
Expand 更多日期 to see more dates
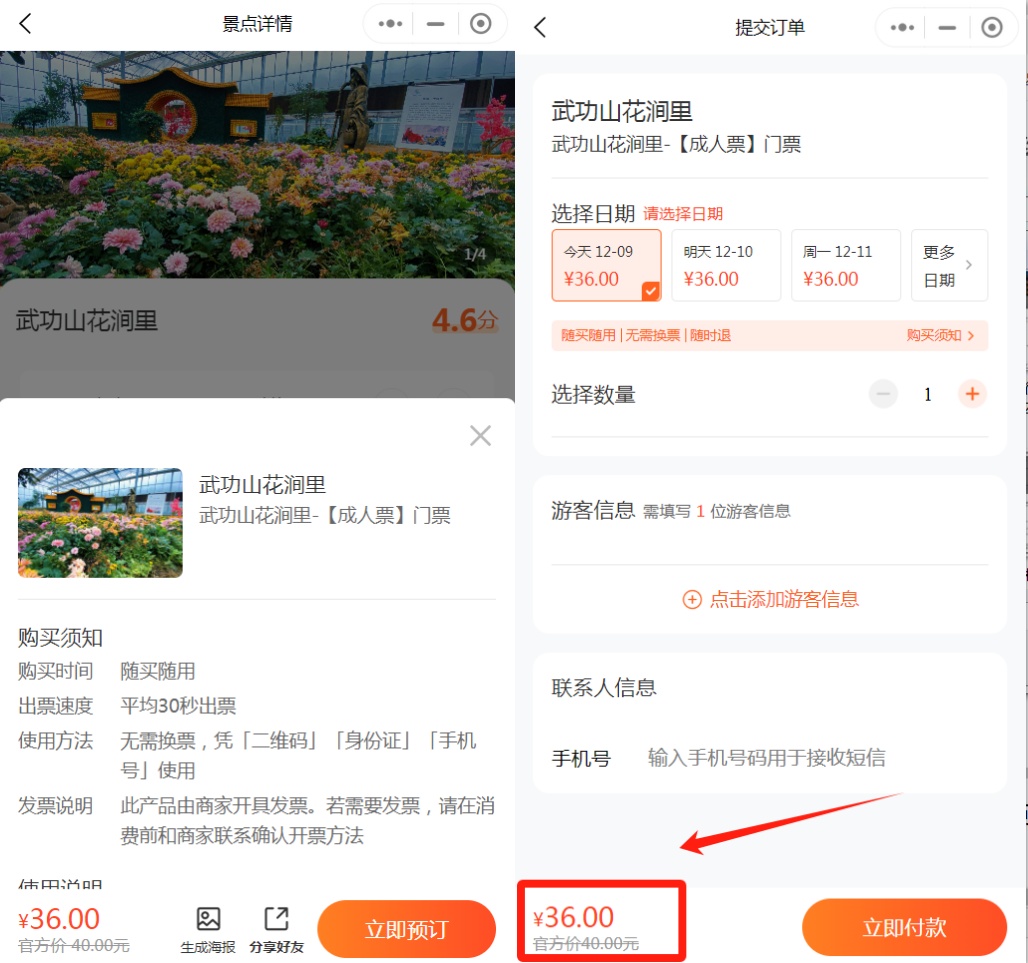click(x=948, y=266)
